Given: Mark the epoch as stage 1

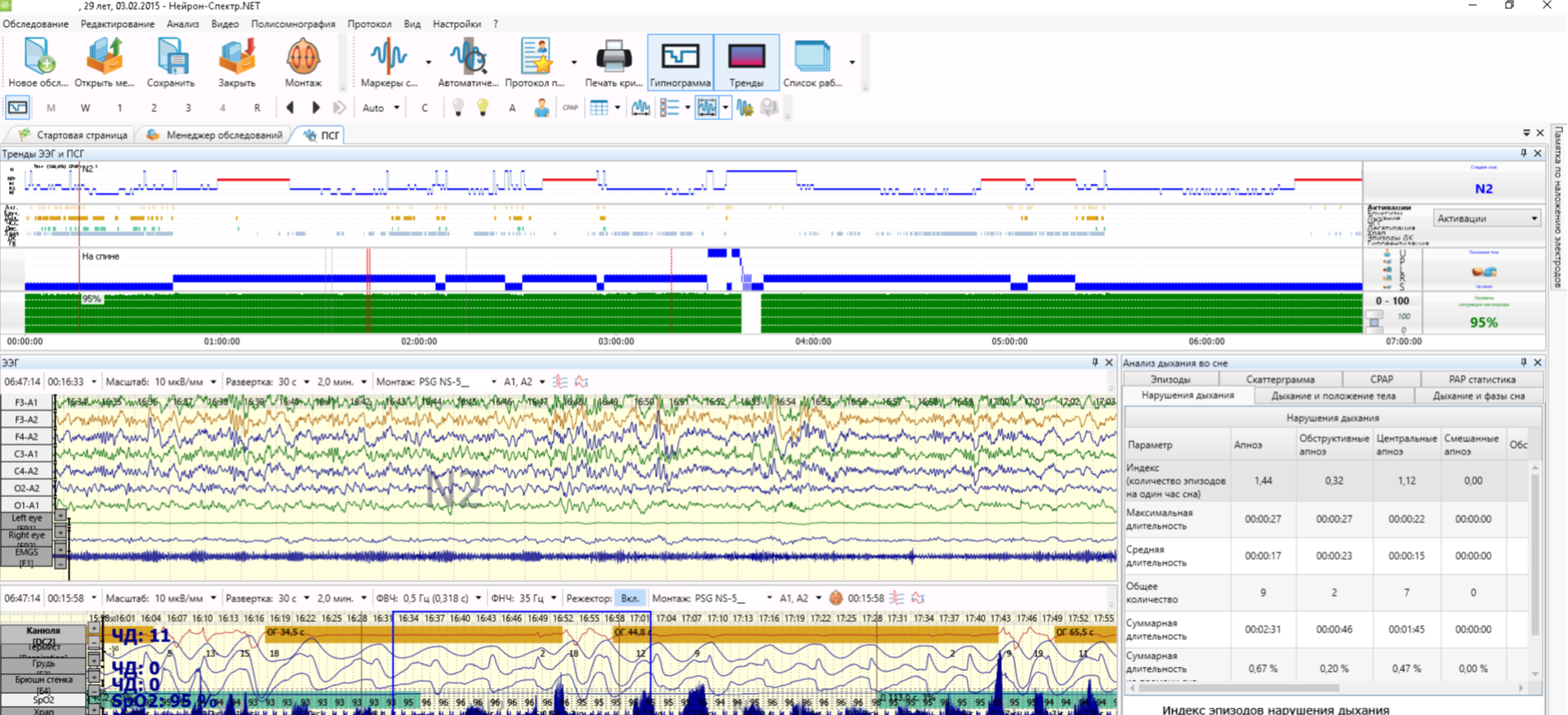Looking at the screenshot, I should (x=119, y=108).
